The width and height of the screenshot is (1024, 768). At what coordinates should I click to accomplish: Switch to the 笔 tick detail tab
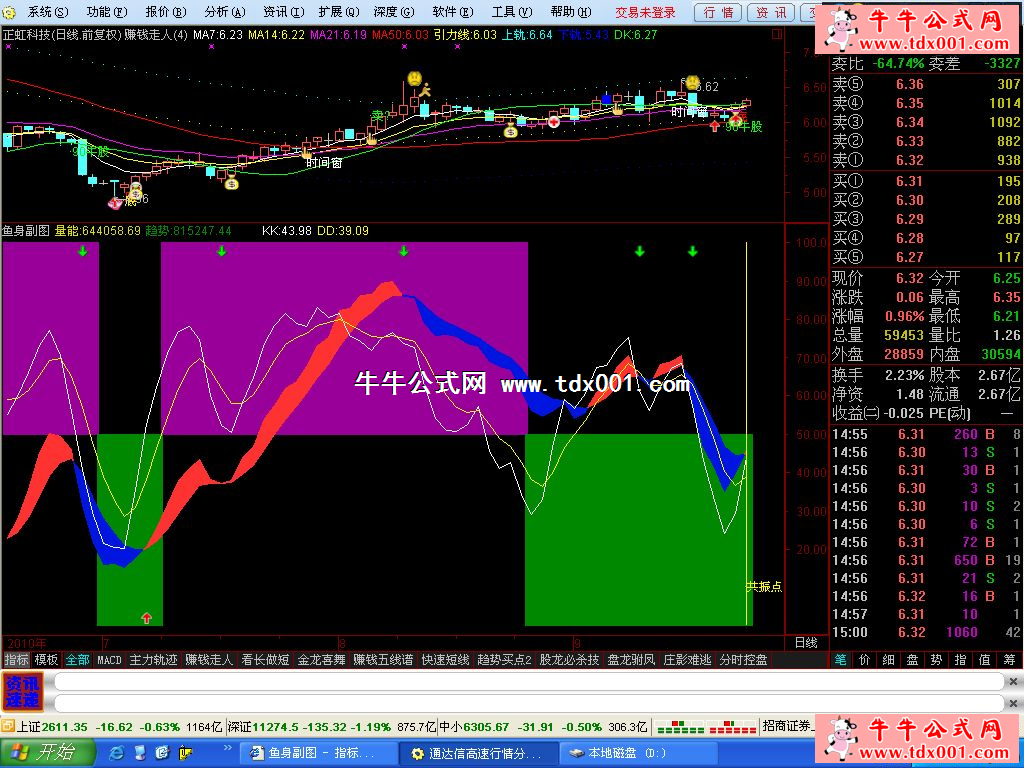tap(841, 660)
